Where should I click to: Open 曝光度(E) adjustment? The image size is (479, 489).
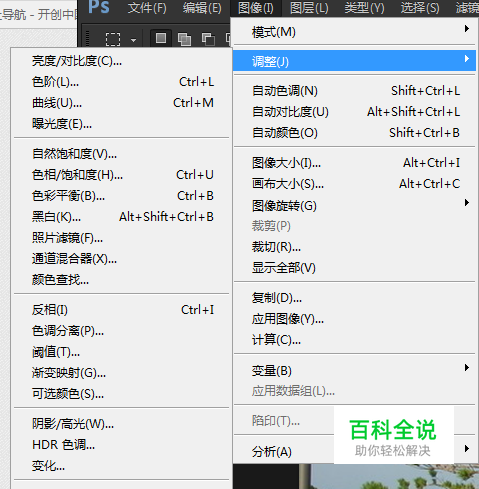pos(122,124)
